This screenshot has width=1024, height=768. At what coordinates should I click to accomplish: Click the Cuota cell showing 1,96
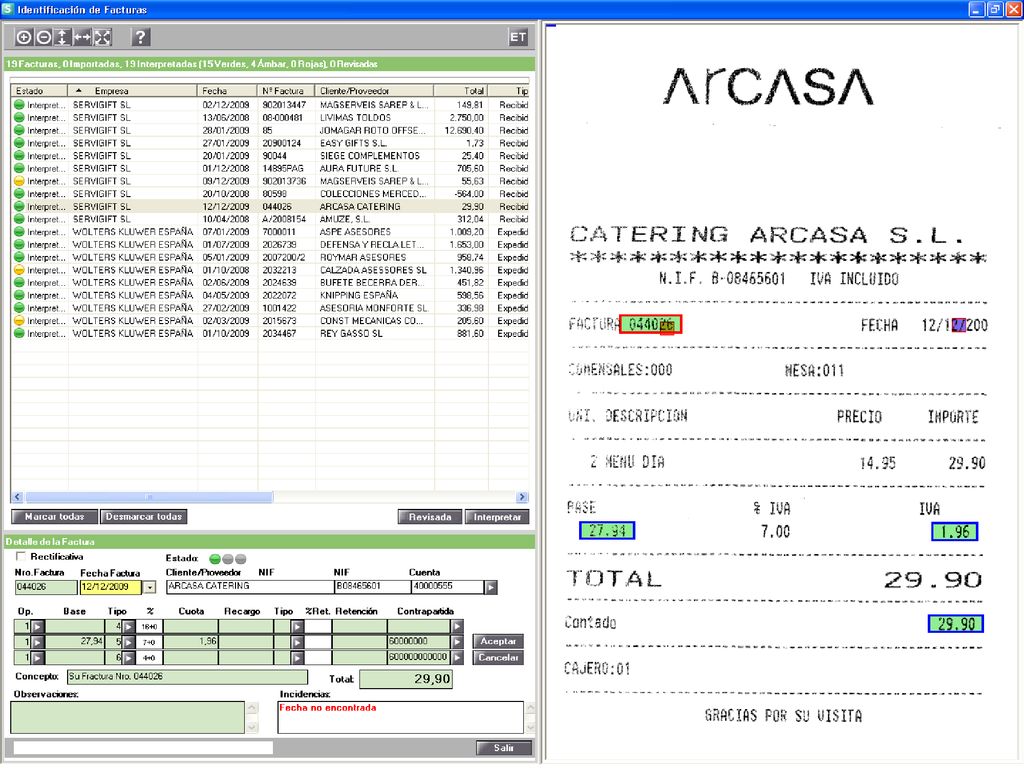tap(191, 642)
